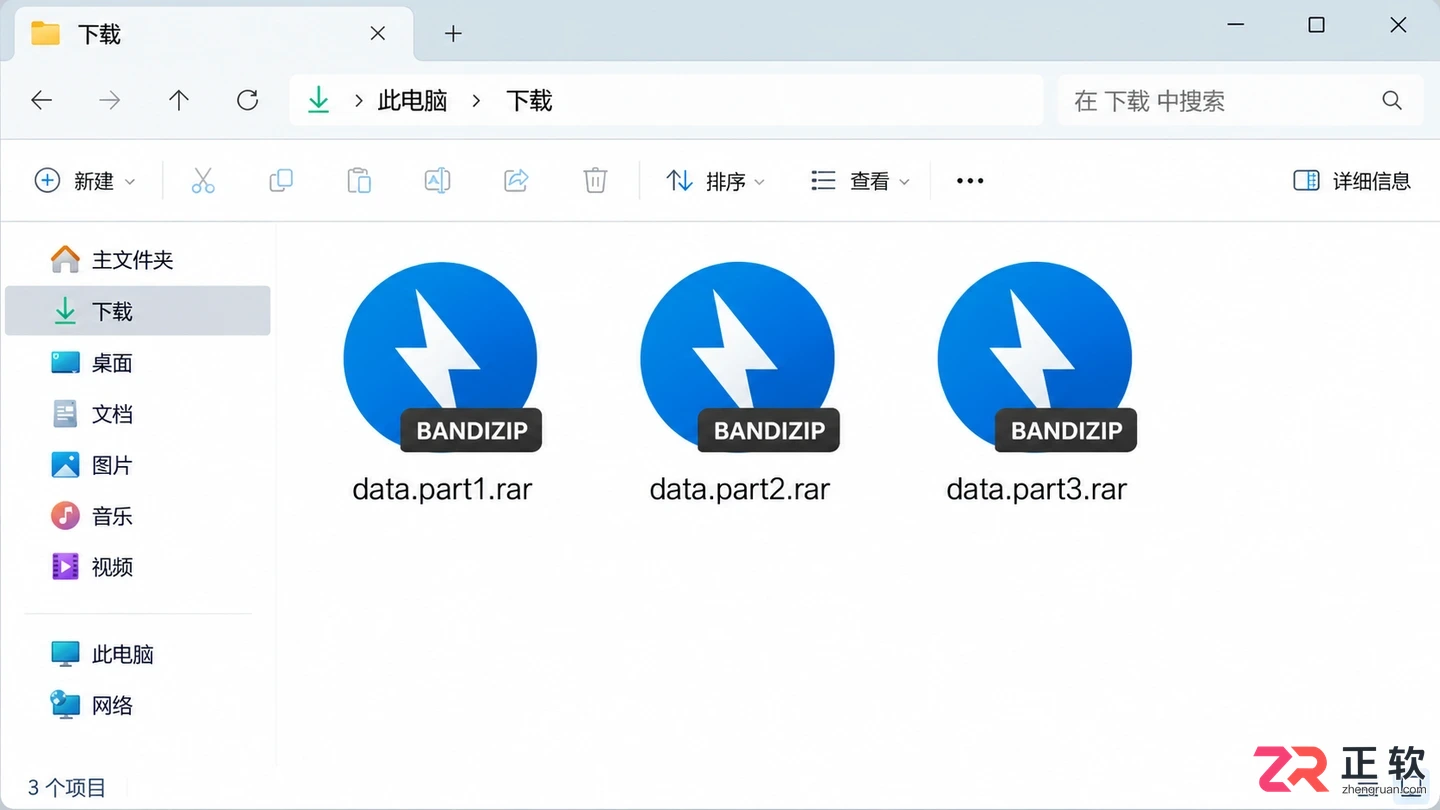
Task: Select the data.part3.rar Bandizip archive icon
Action: click(1036, 357)
